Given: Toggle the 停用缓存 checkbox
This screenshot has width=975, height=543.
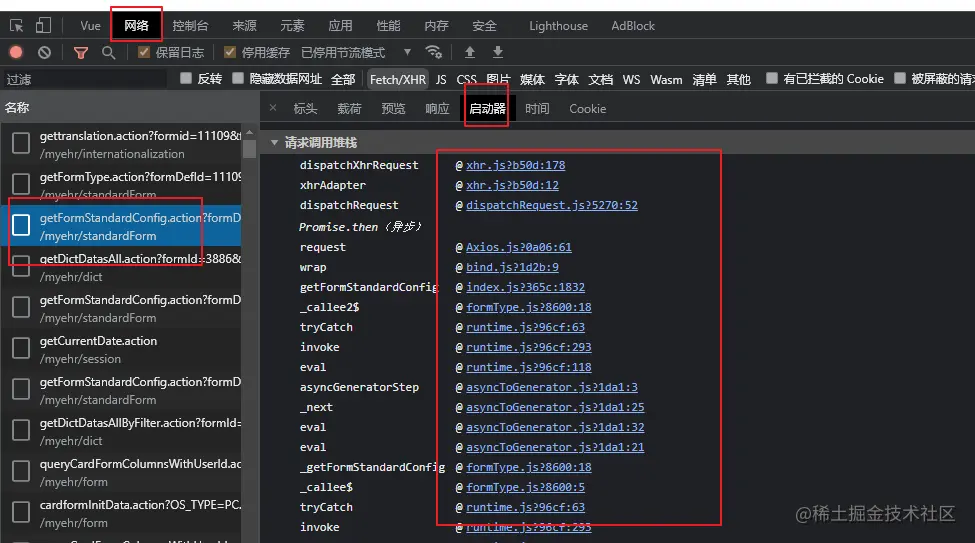Looking at the screenshot, I should tap(229, 52).
